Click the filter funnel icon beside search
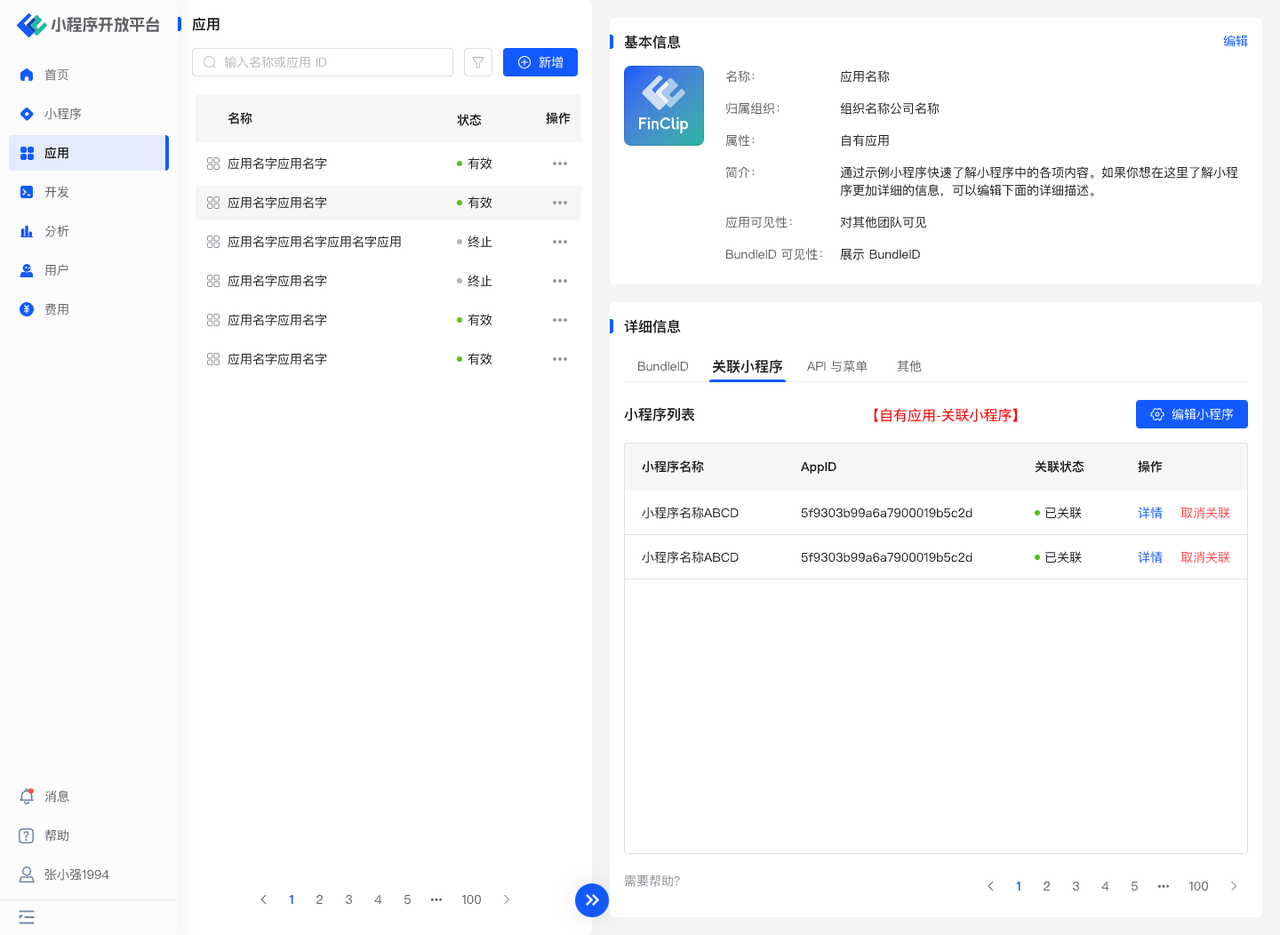The height and width of the screenshot is (935, 1280). (478, 62)
